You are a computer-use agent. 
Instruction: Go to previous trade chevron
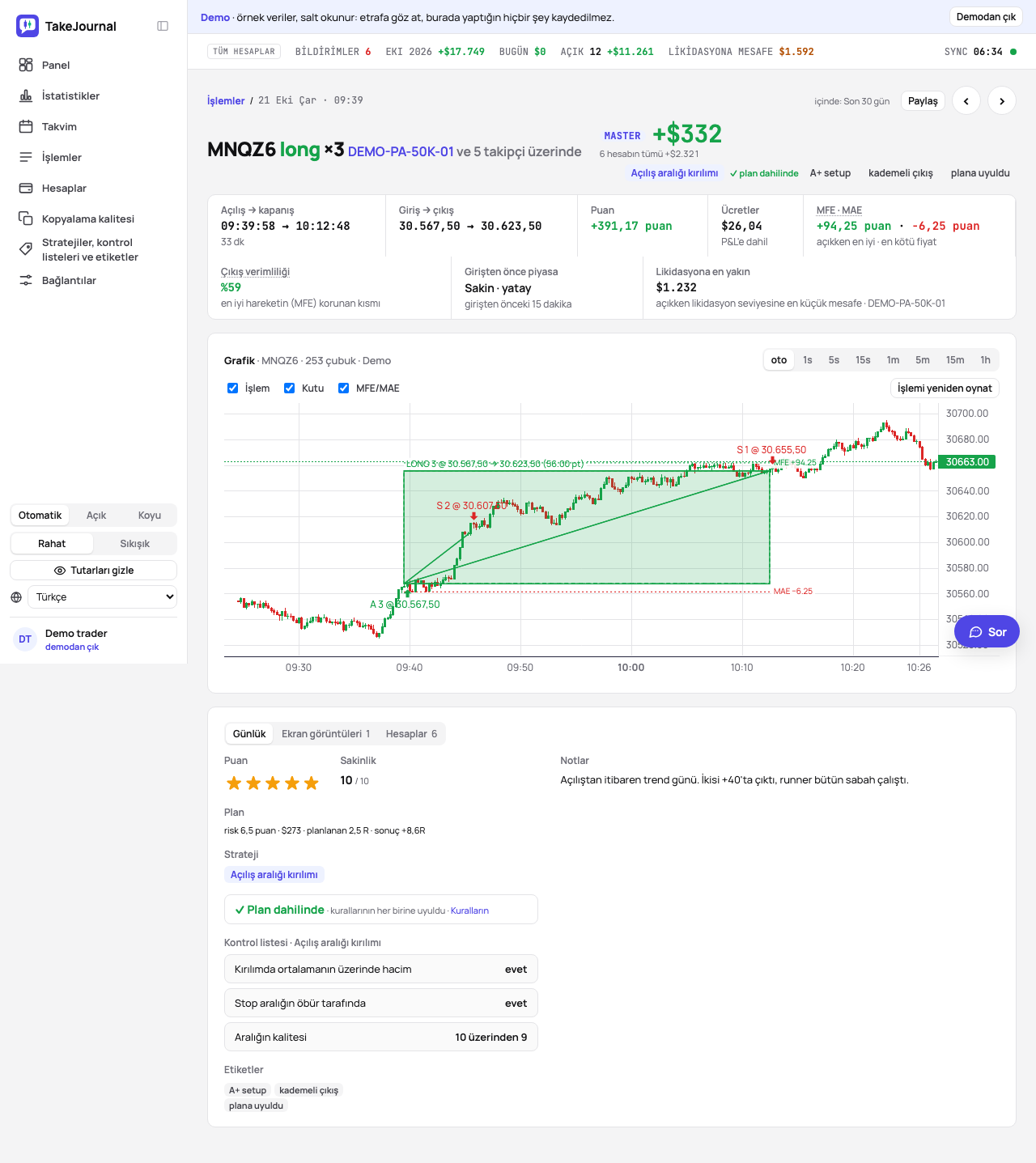(966, 101)
